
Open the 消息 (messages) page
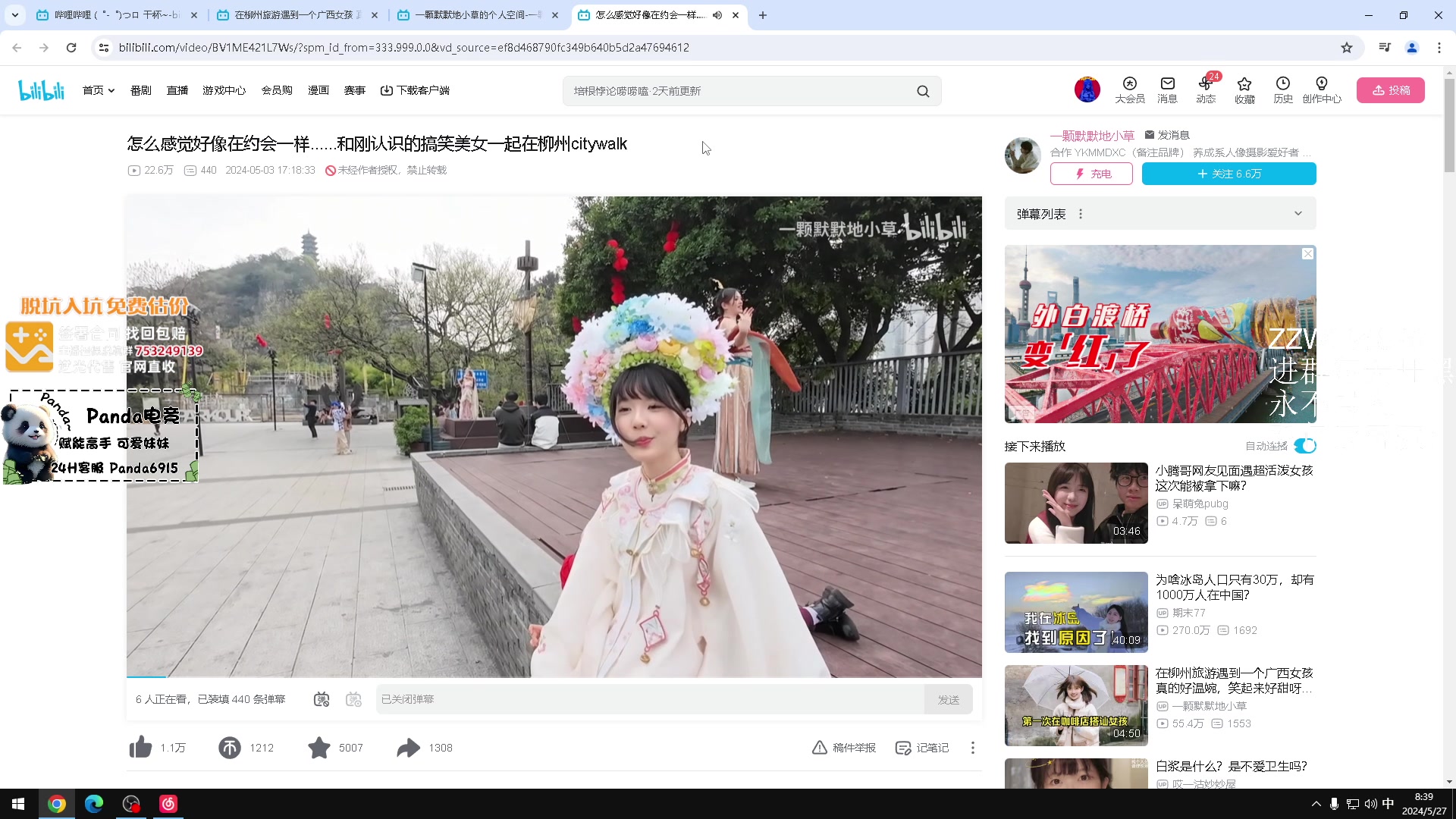(1168, 89)
